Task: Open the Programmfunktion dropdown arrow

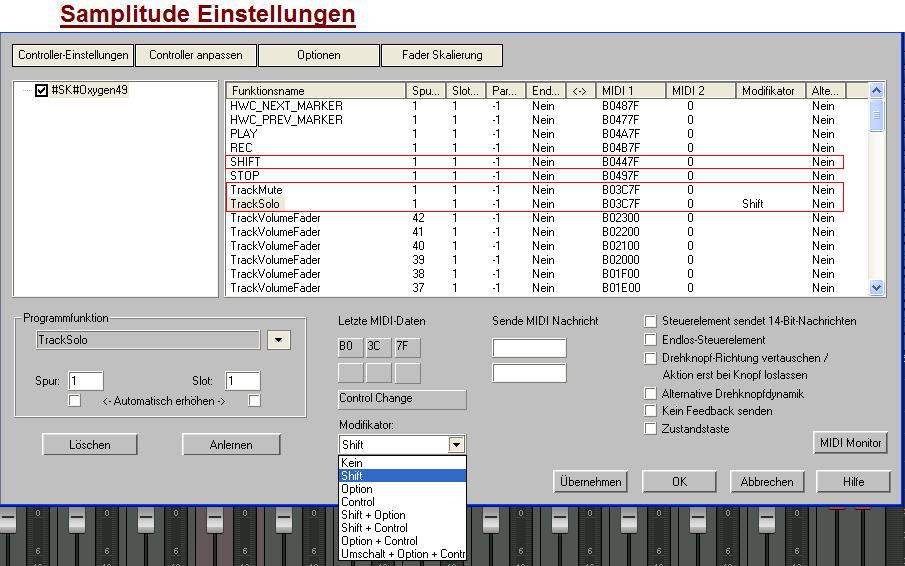Action: click(278, 340)
